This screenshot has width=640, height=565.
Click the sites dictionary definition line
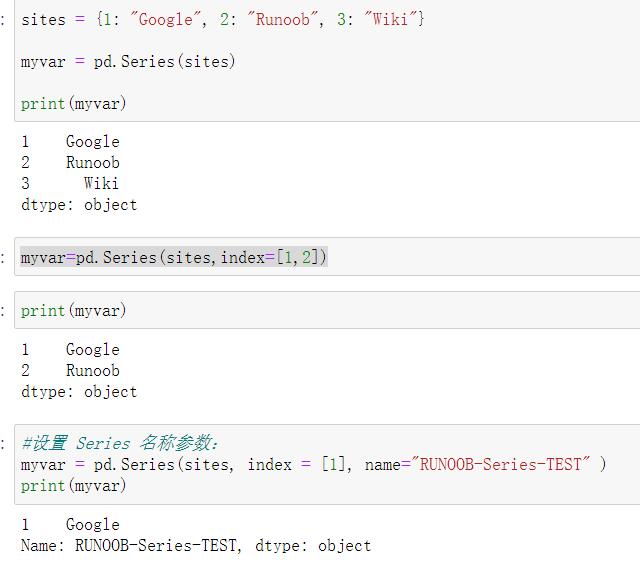(x=222, y=19)
